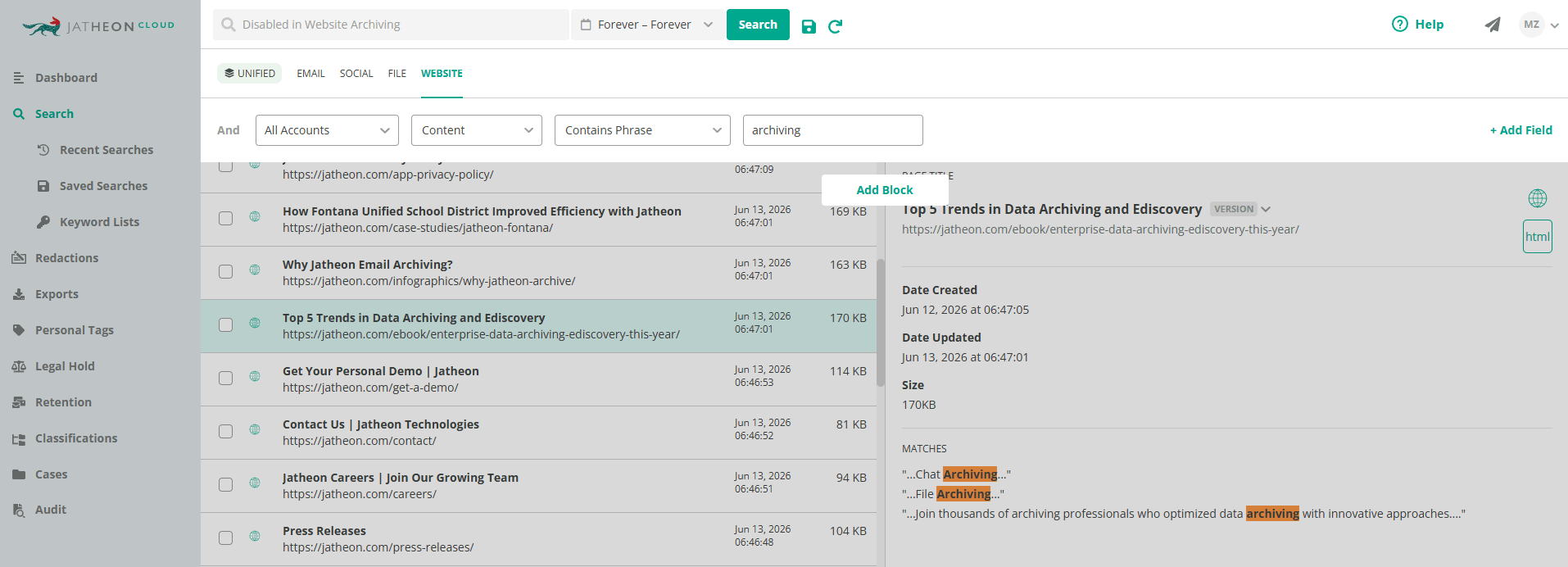Viewport: 1568px width, 567px height.
Task: Click the Legal Hold scales icon
Action: [19, 366]
